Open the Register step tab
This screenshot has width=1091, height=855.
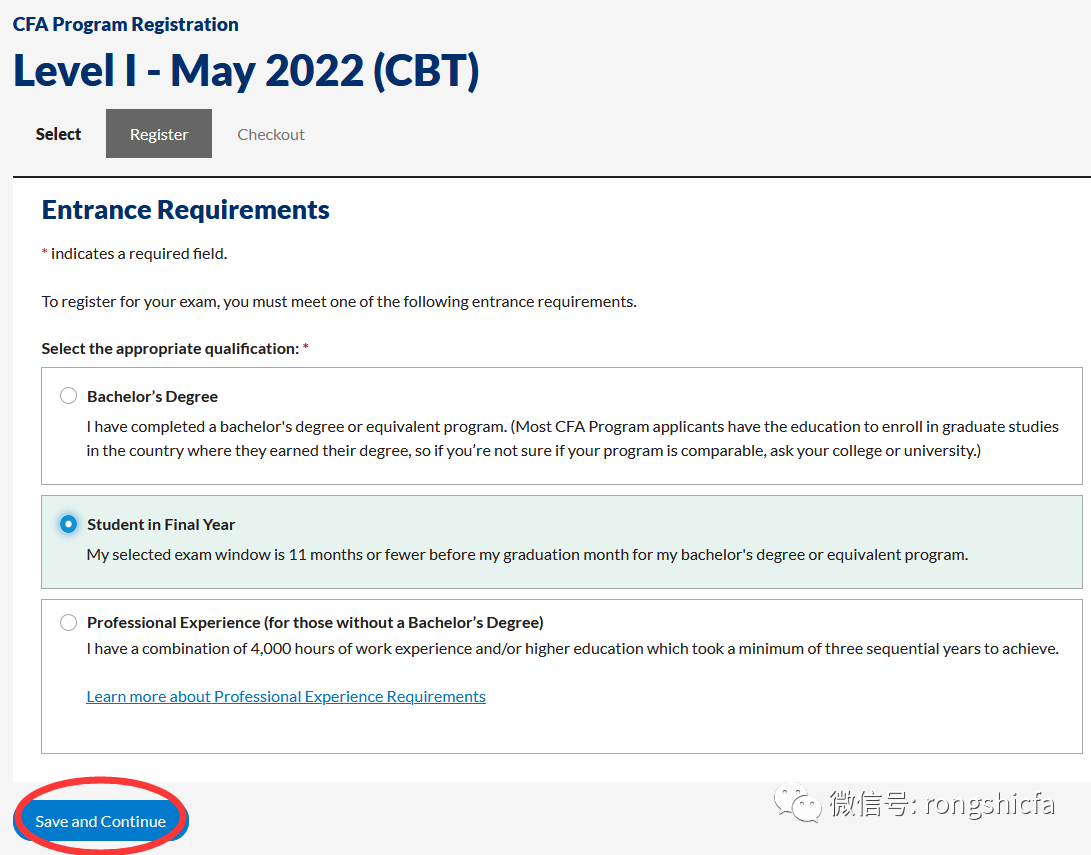(x=159, y=134)
